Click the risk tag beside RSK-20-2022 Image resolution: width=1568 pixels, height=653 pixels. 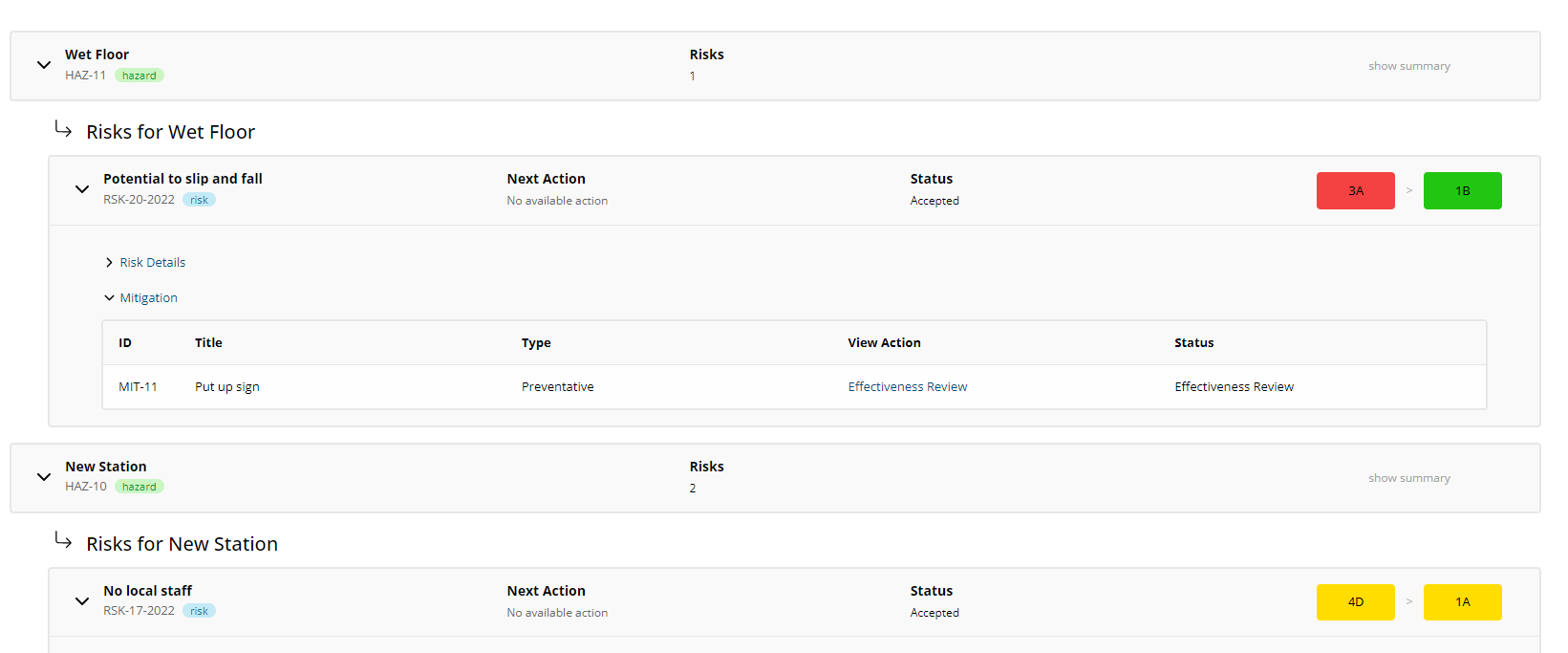[199, 200]
